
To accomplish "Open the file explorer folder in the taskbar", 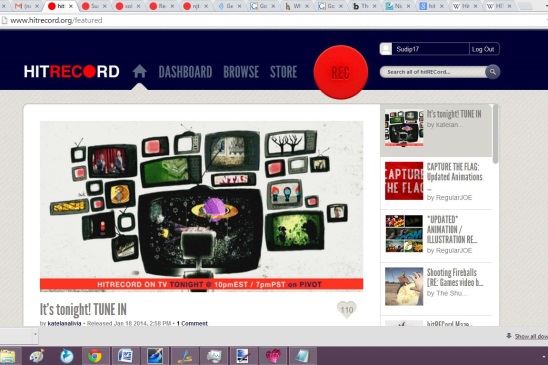I will click(x=7, y=357).
